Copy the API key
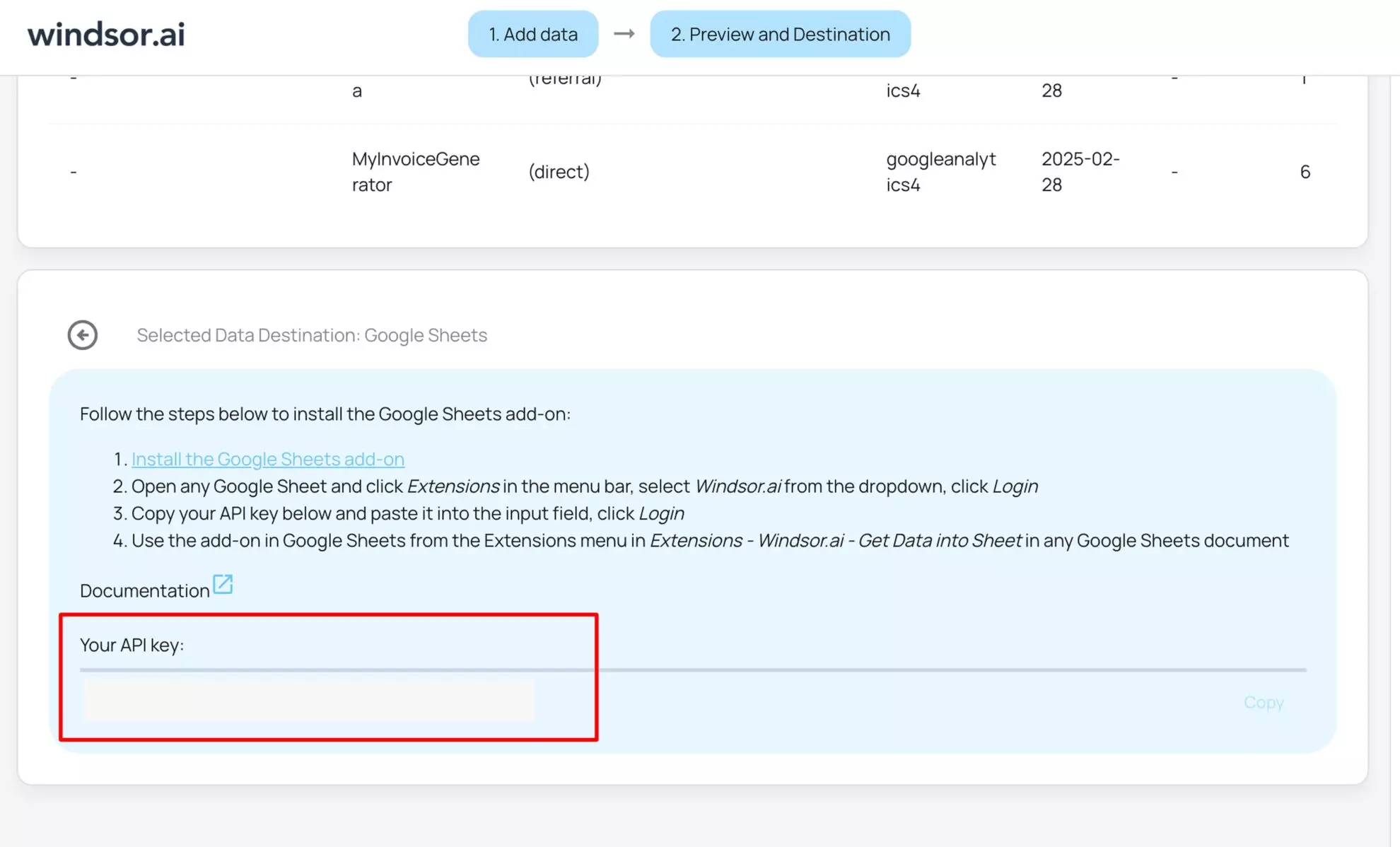 [x=1264, y=702]
